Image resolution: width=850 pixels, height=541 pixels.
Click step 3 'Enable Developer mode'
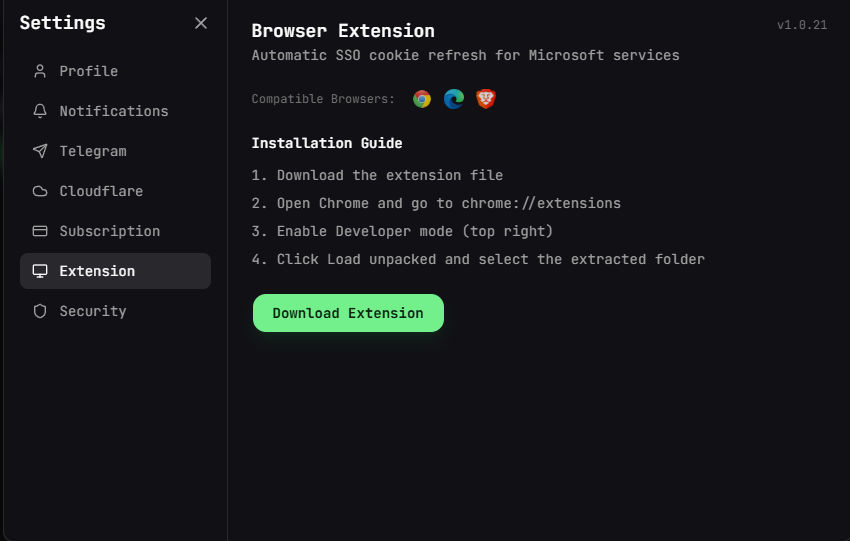pos(402,231)
